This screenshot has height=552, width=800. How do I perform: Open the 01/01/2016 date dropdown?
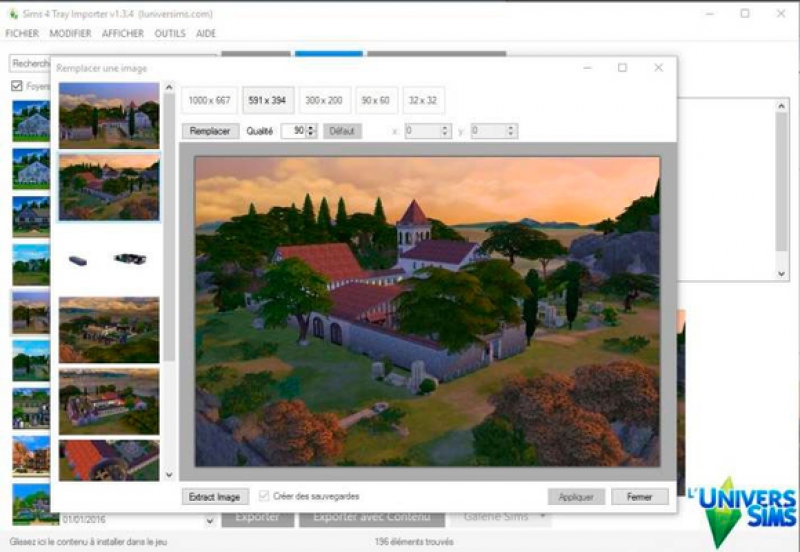[x=210, y=521]
